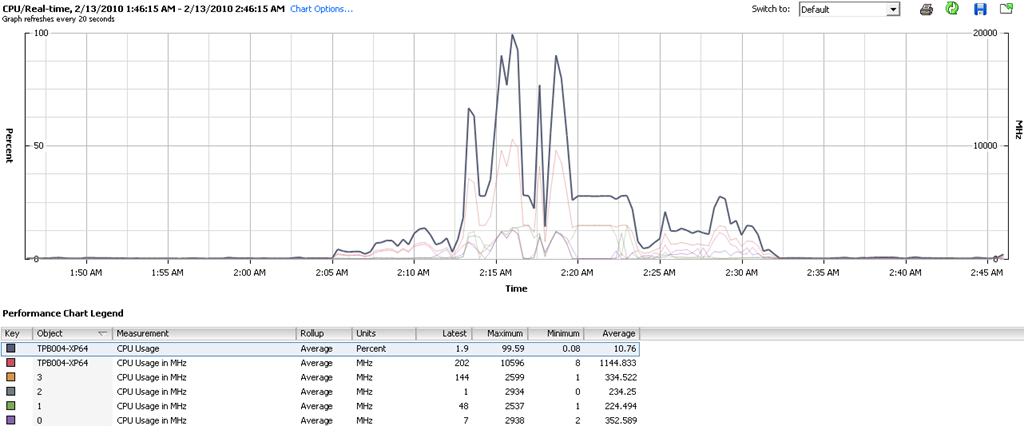The height and width of the screenshot is (426, 1024).
Task: Click the Rollup column header
Action: click(x=323, y=333)
